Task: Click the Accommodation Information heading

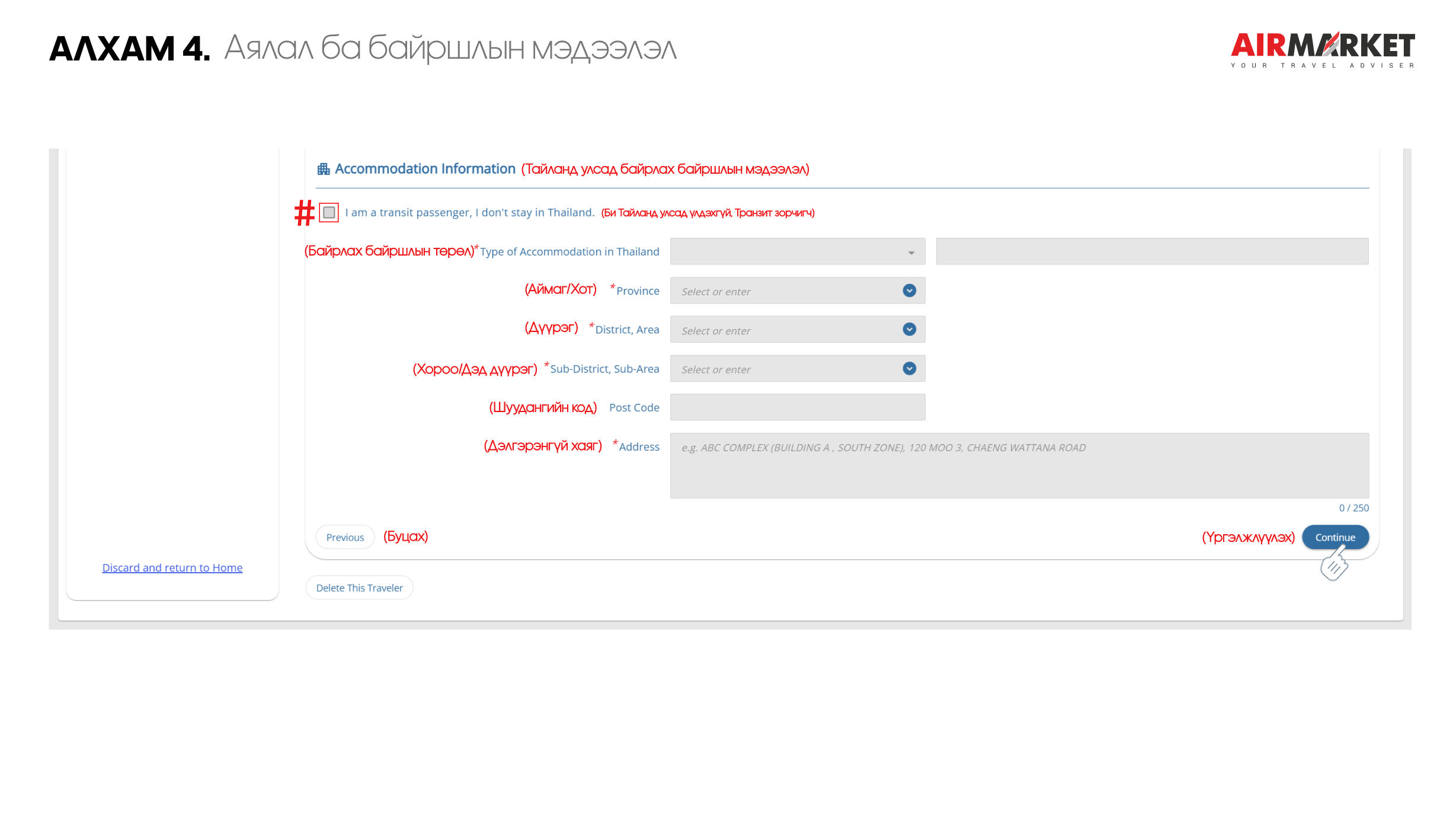Action: 425,169
